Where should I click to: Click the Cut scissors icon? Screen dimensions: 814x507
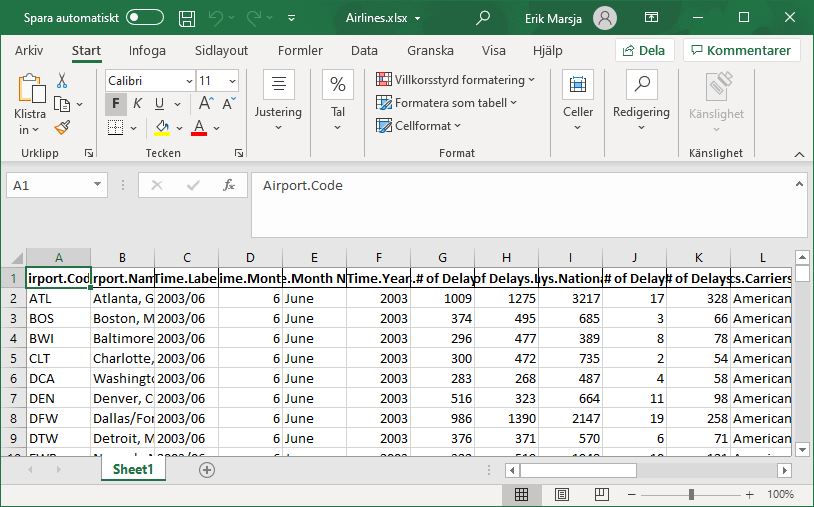coord(62,81)
